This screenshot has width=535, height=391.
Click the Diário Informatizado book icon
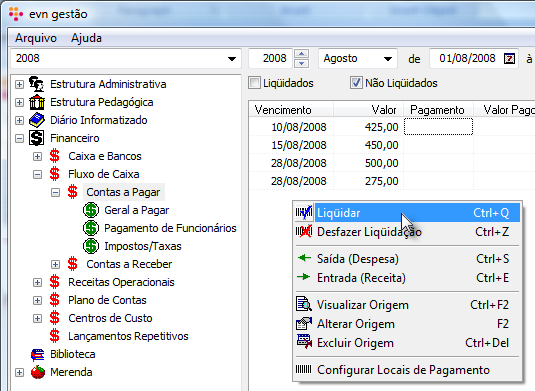[37, 120]
